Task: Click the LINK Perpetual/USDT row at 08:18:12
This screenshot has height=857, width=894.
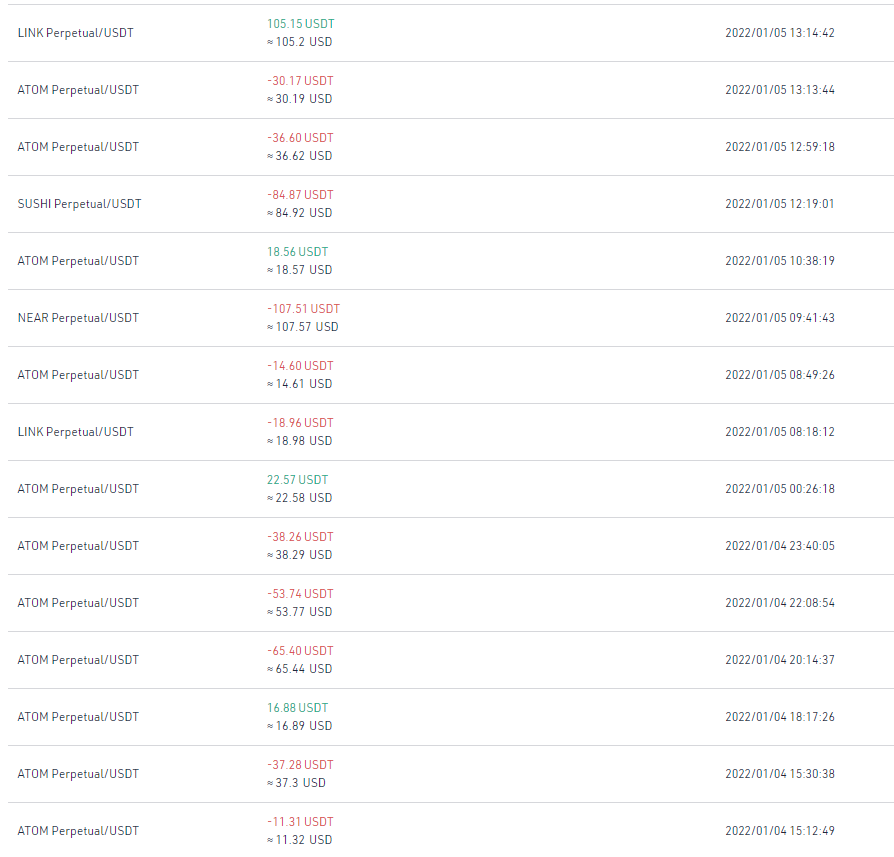Action: 450,432
